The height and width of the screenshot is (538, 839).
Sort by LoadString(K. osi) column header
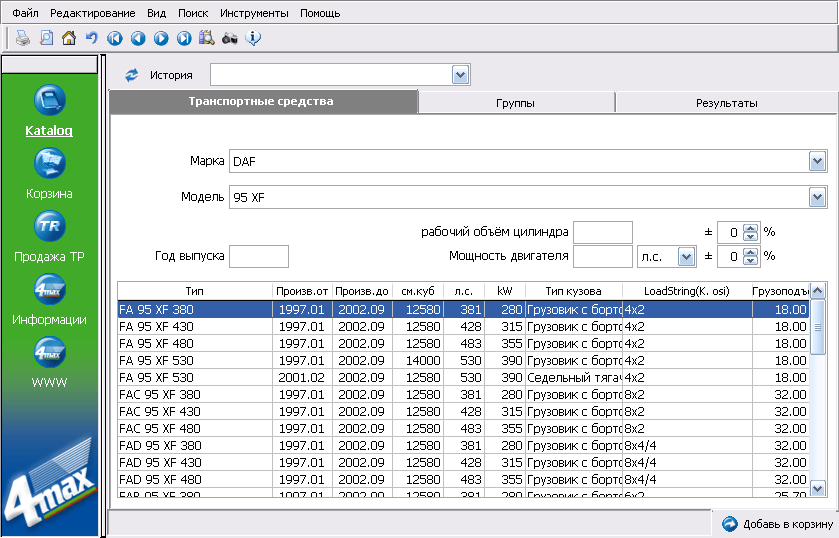tap(687, 291)
